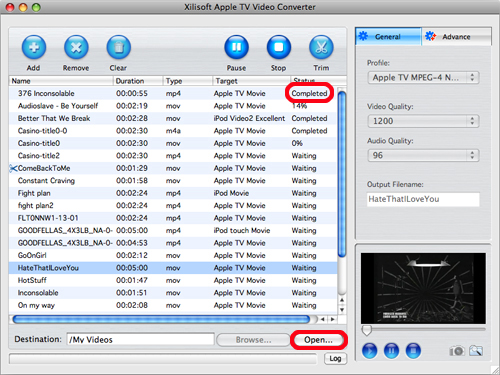The width and height of the screenshot is (500, 375).
Task: Select the FLT0NNW1-13-01 row
Action: point(173,218)
